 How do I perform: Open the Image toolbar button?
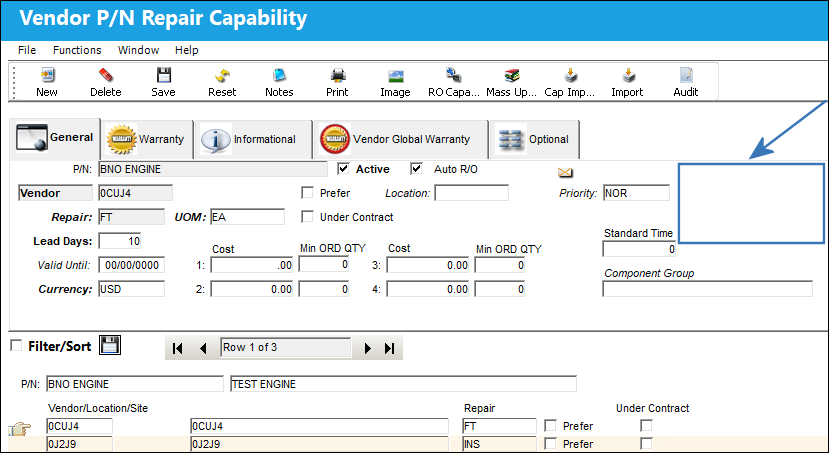395,76
